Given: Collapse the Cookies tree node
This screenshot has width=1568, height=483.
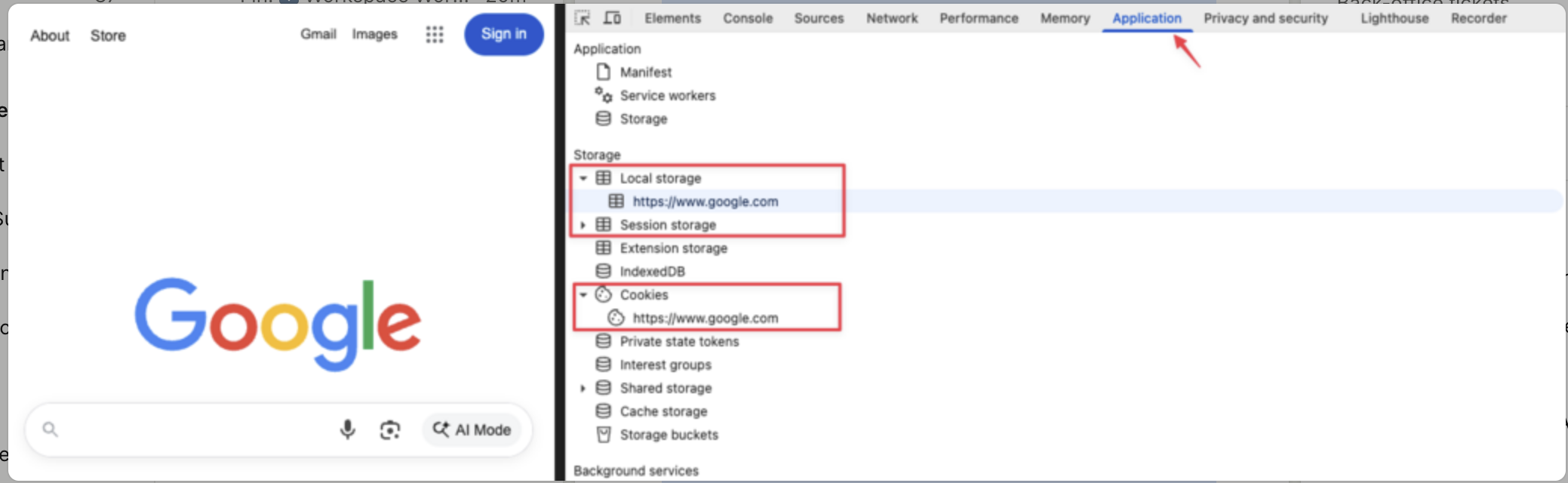Looking at the screenshot, I should (583, 295).
